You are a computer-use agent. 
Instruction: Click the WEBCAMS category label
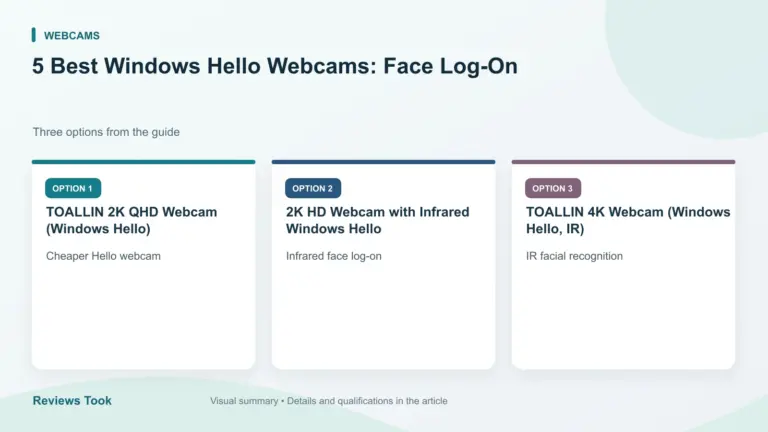[x=72, y=36]
